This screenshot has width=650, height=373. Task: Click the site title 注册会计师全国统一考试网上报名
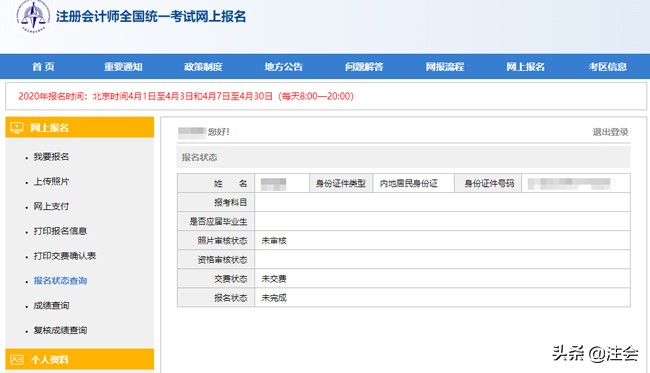[151, 17]
